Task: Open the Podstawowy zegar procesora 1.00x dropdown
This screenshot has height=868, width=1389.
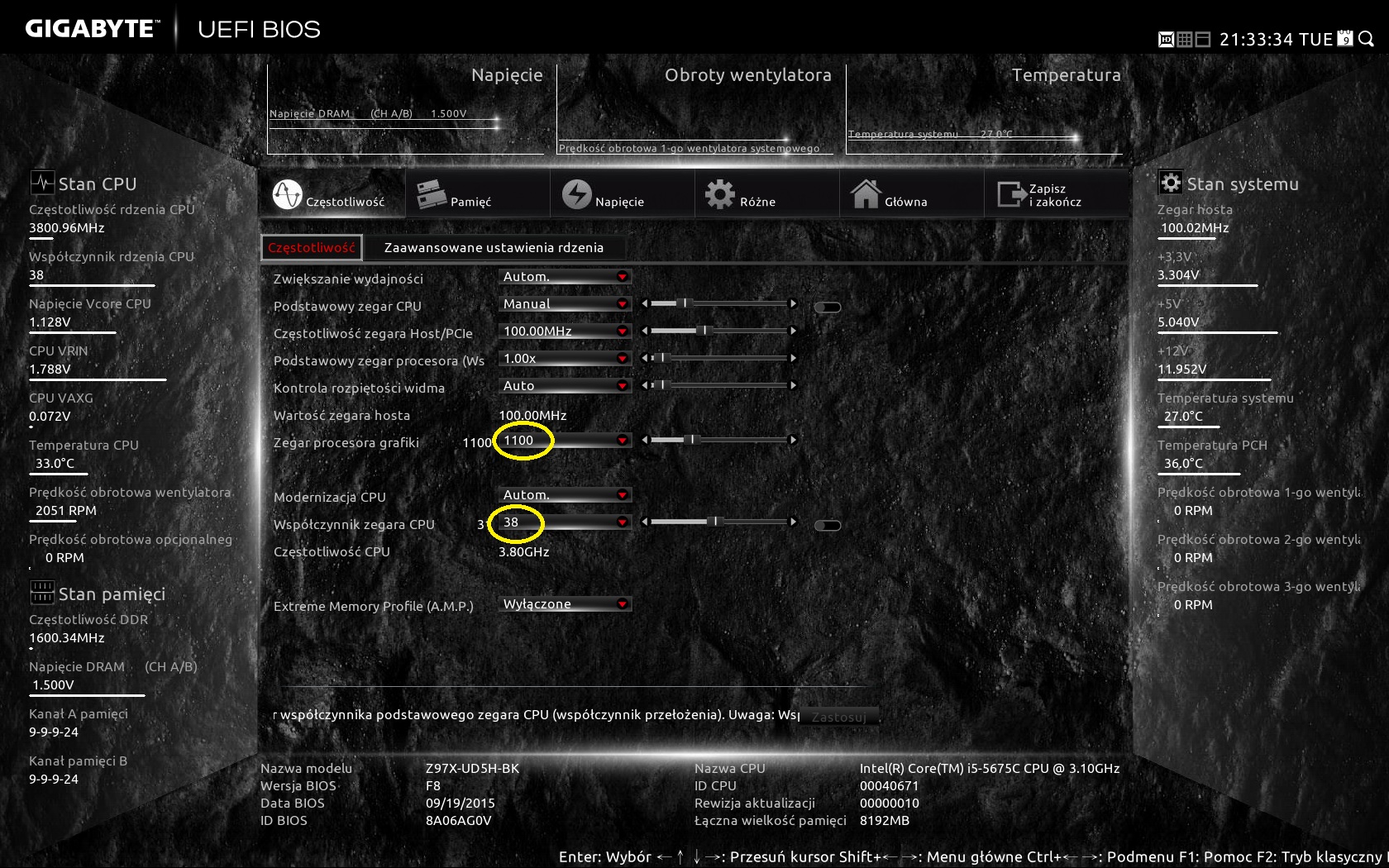Action: (x=566, y=359)
